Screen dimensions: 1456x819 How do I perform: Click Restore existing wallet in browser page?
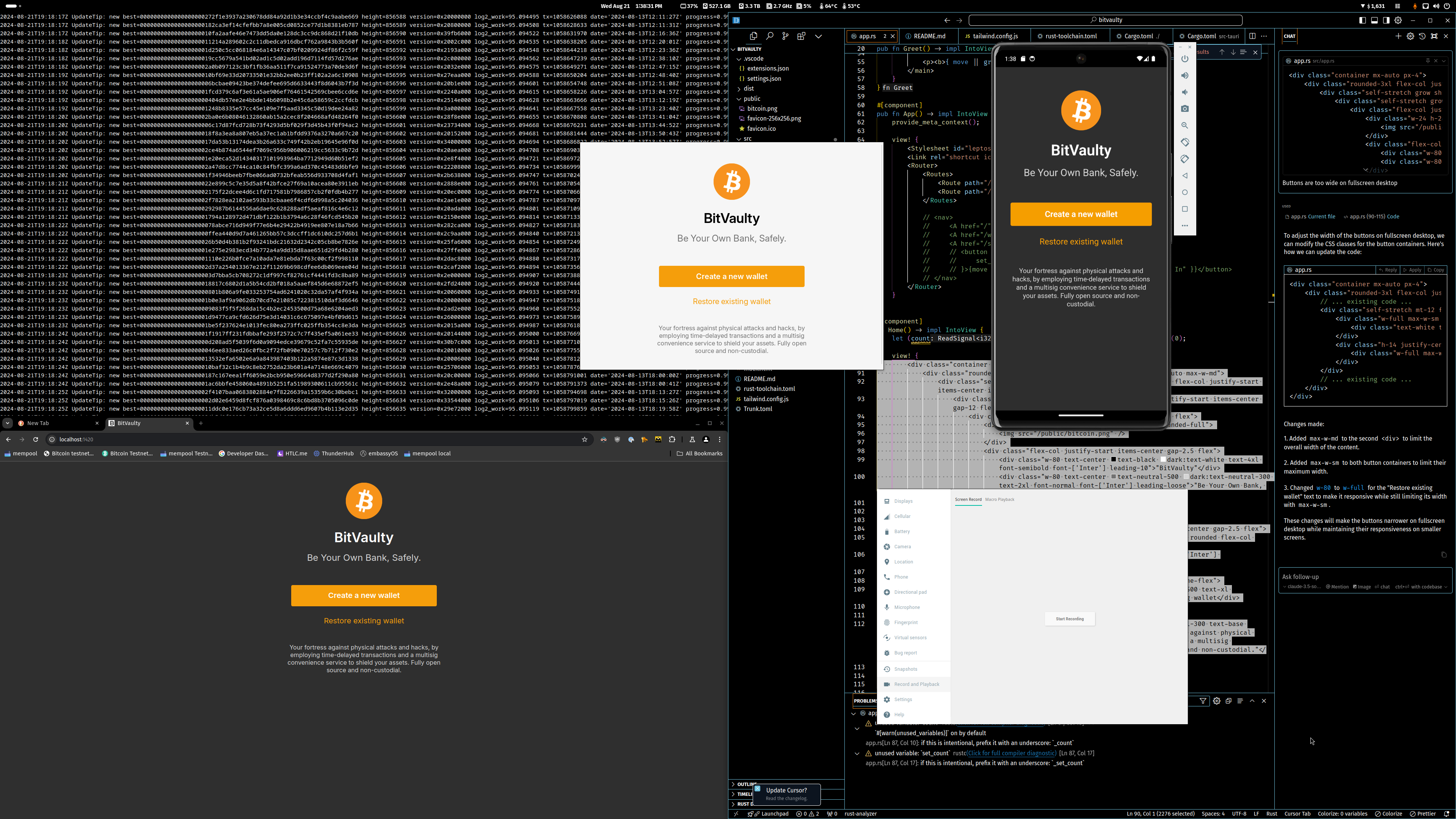coord(364,621)
